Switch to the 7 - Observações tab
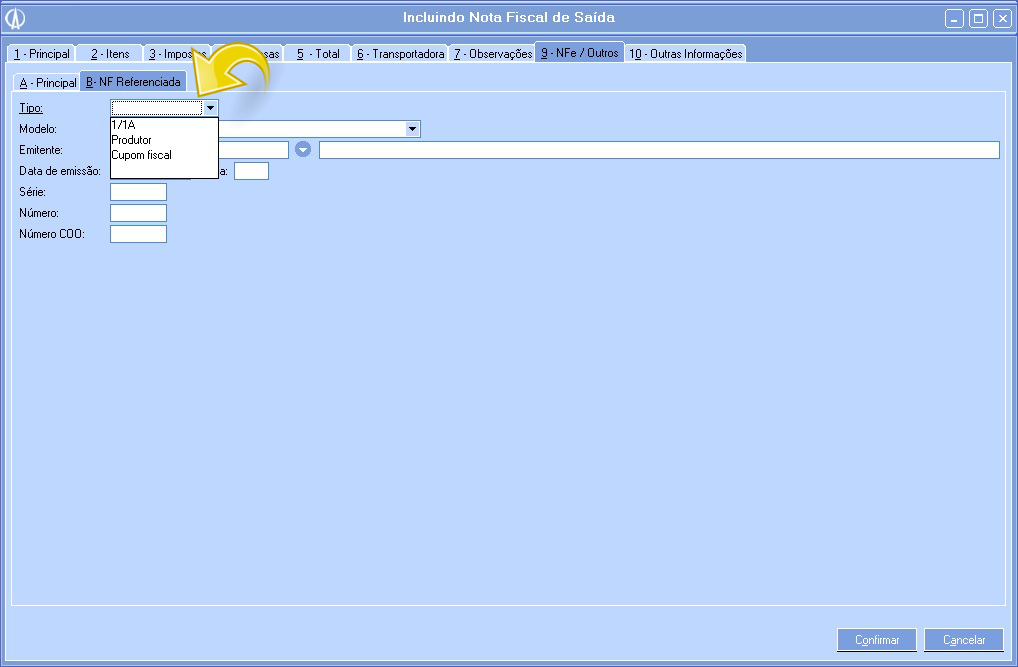The height and width of the screenshot is (667, 1018). pos(492,54)
